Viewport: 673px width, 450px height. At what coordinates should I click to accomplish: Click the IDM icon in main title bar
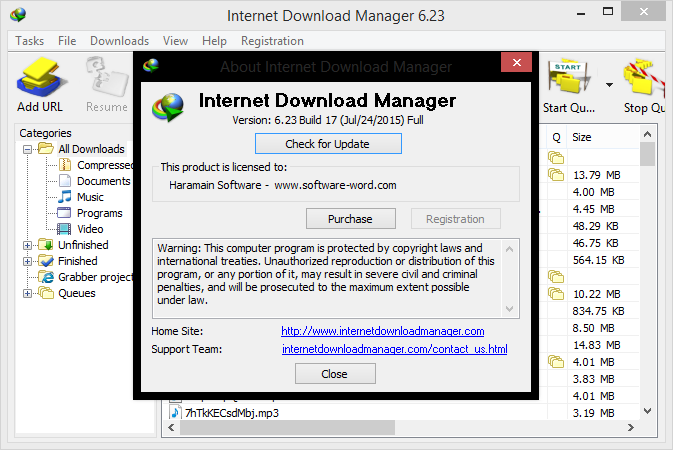tap(18, 15)
